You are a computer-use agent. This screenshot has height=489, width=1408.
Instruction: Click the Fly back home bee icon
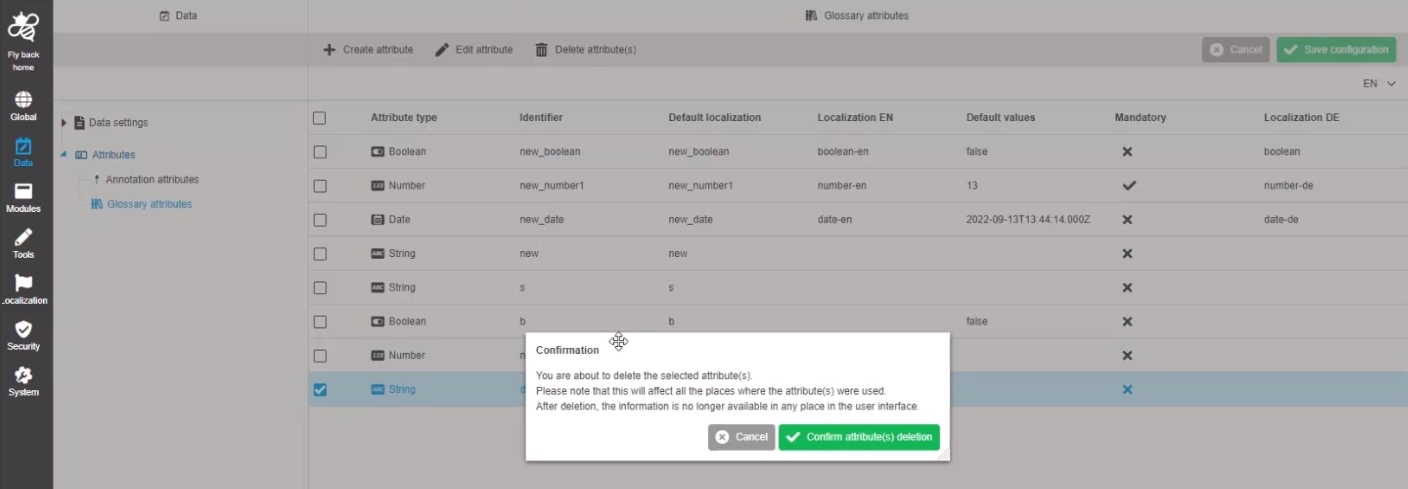coord(23,27)
